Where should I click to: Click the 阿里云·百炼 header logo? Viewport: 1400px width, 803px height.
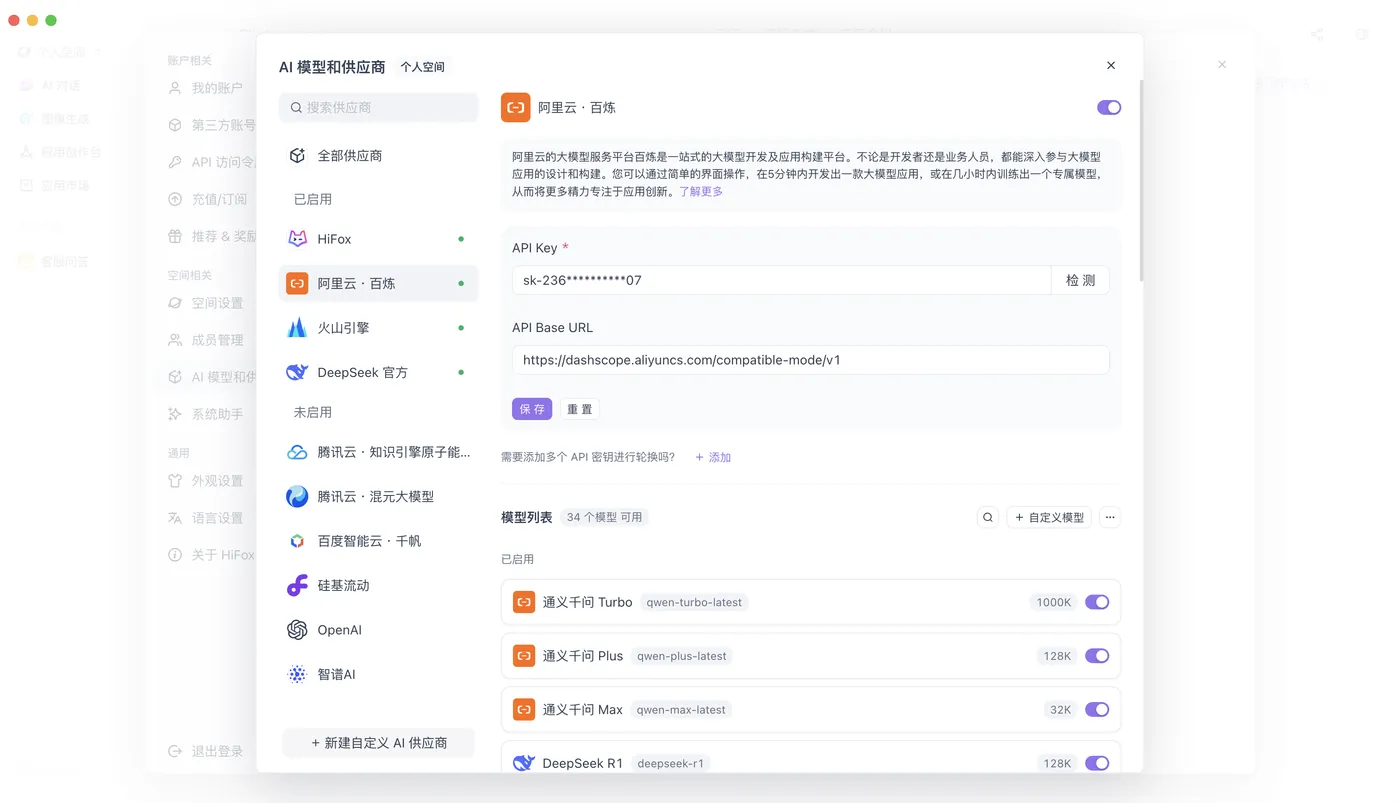point(516,107)
